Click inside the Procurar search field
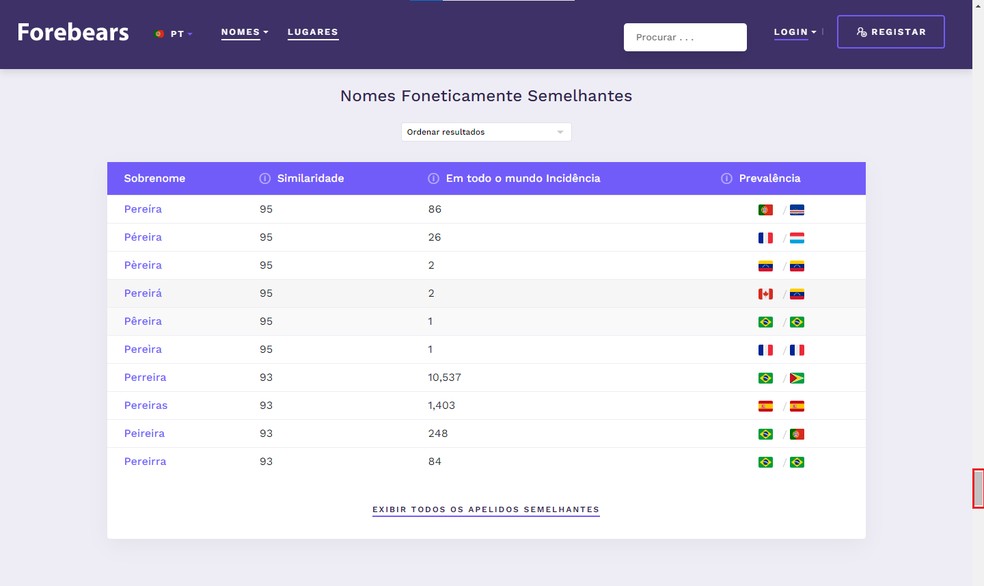984x586 pixels. pos(684,37)
